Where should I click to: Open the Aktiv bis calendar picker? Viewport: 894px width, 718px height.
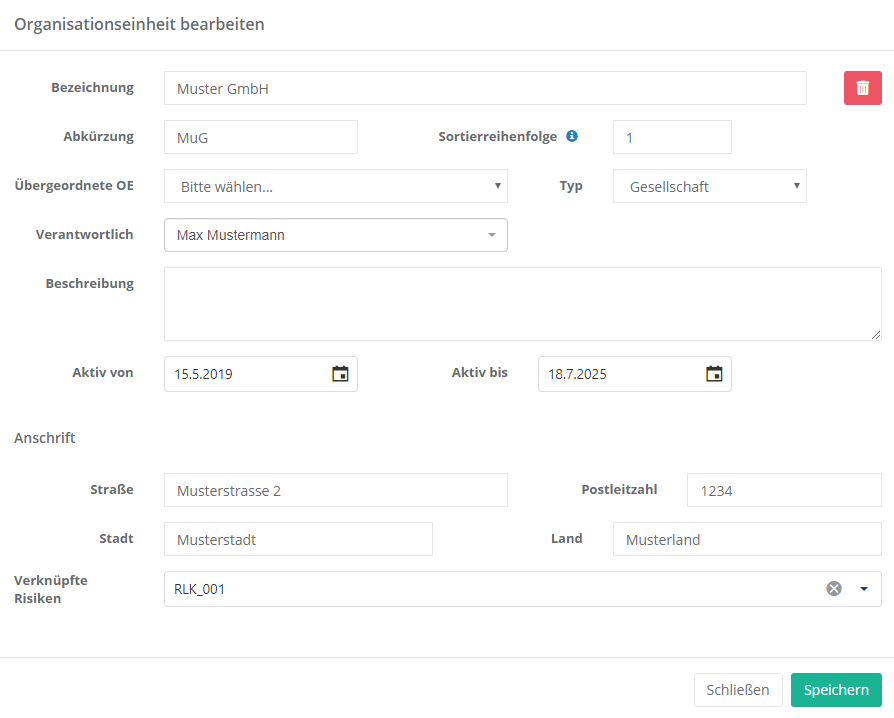(714, 374)
